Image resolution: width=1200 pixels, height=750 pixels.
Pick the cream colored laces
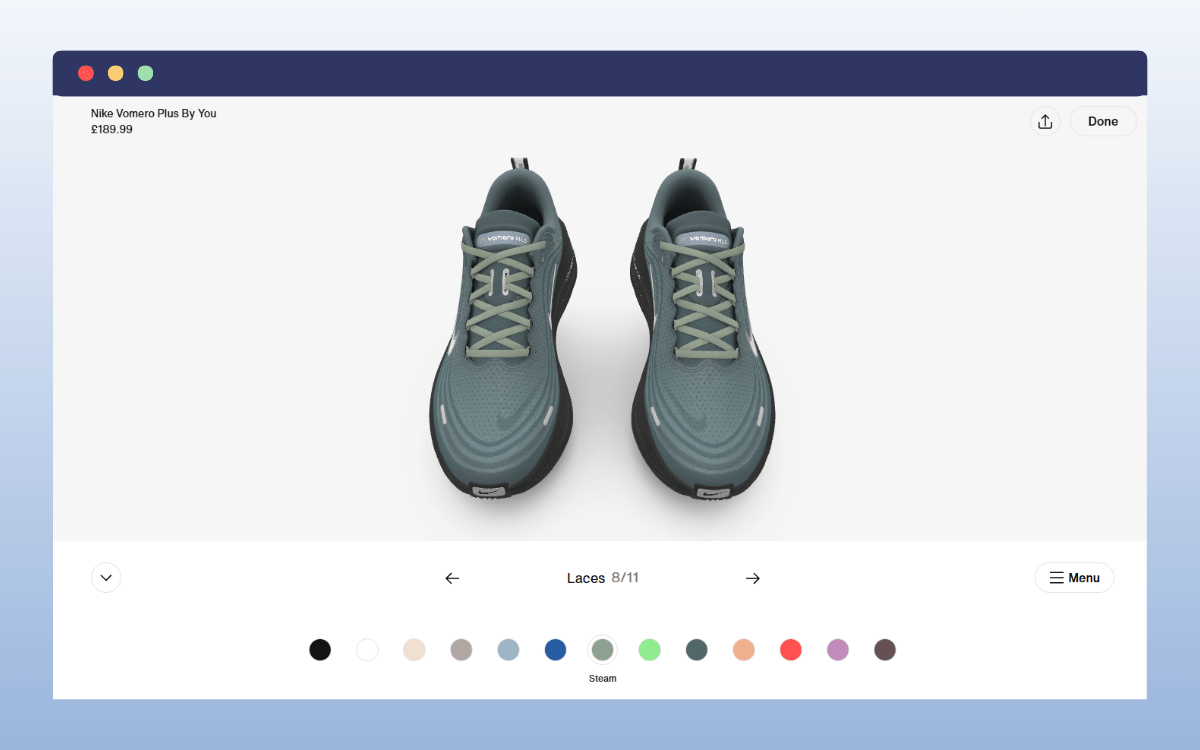pyautogui.click(x=414, y=649)
